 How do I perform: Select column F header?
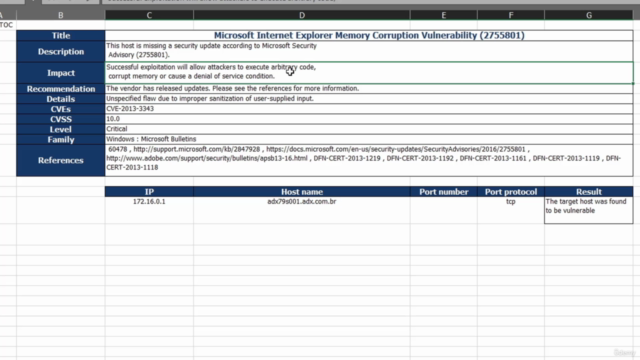[x=511, y=15]
